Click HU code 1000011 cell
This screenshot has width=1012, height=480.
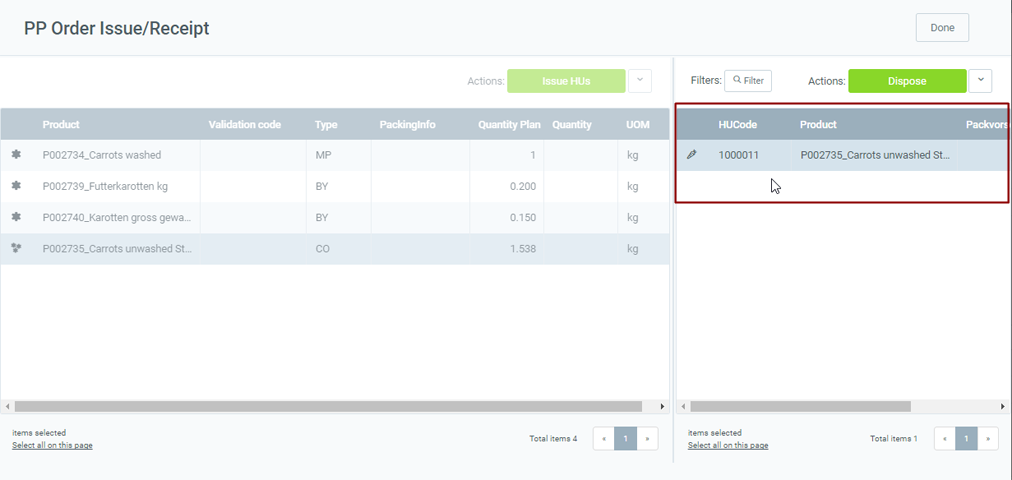[x=751, y=155]
